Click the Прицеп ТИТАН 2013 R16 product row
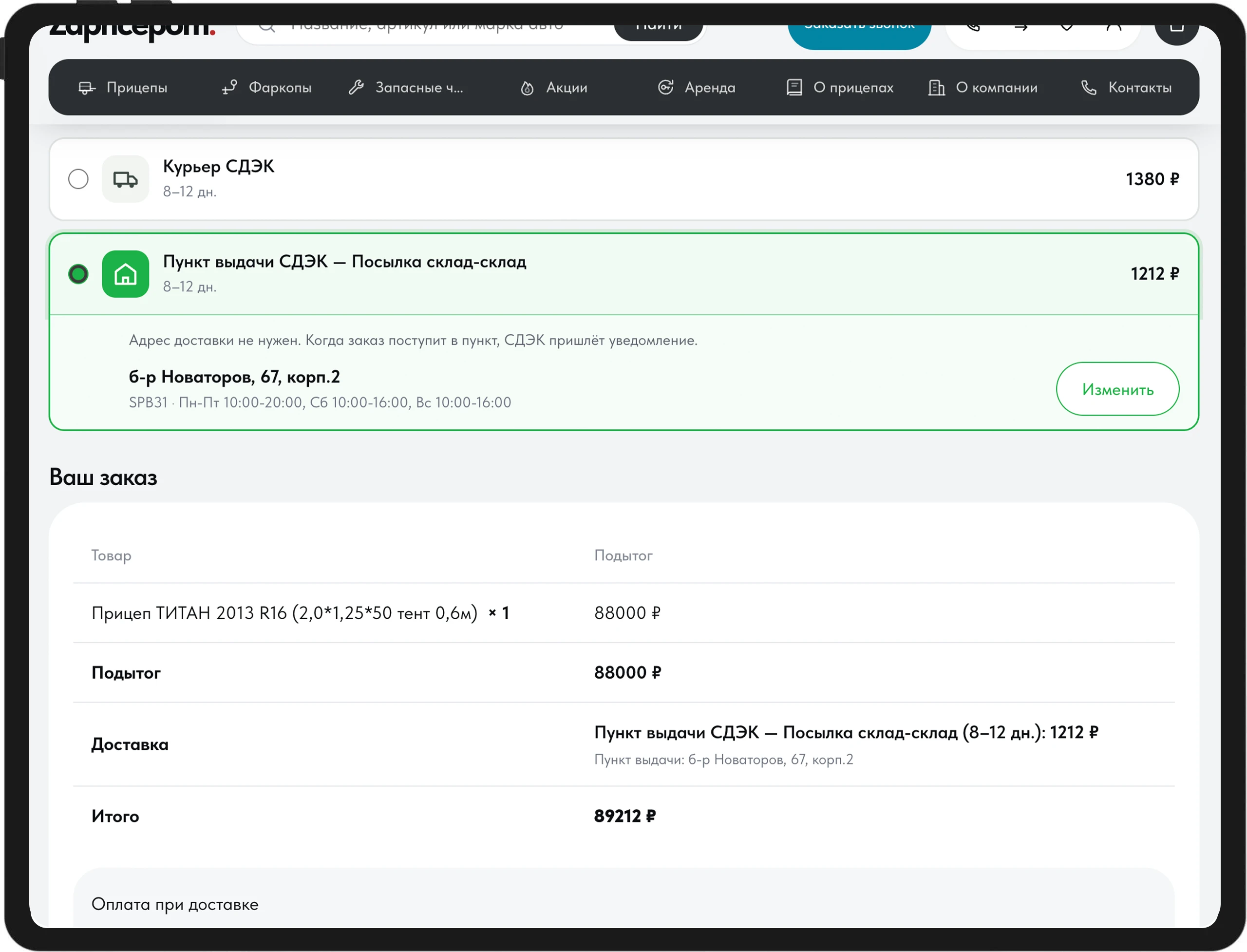Image resolution: width=1247 pixels, height=952 pixels. 624,613
